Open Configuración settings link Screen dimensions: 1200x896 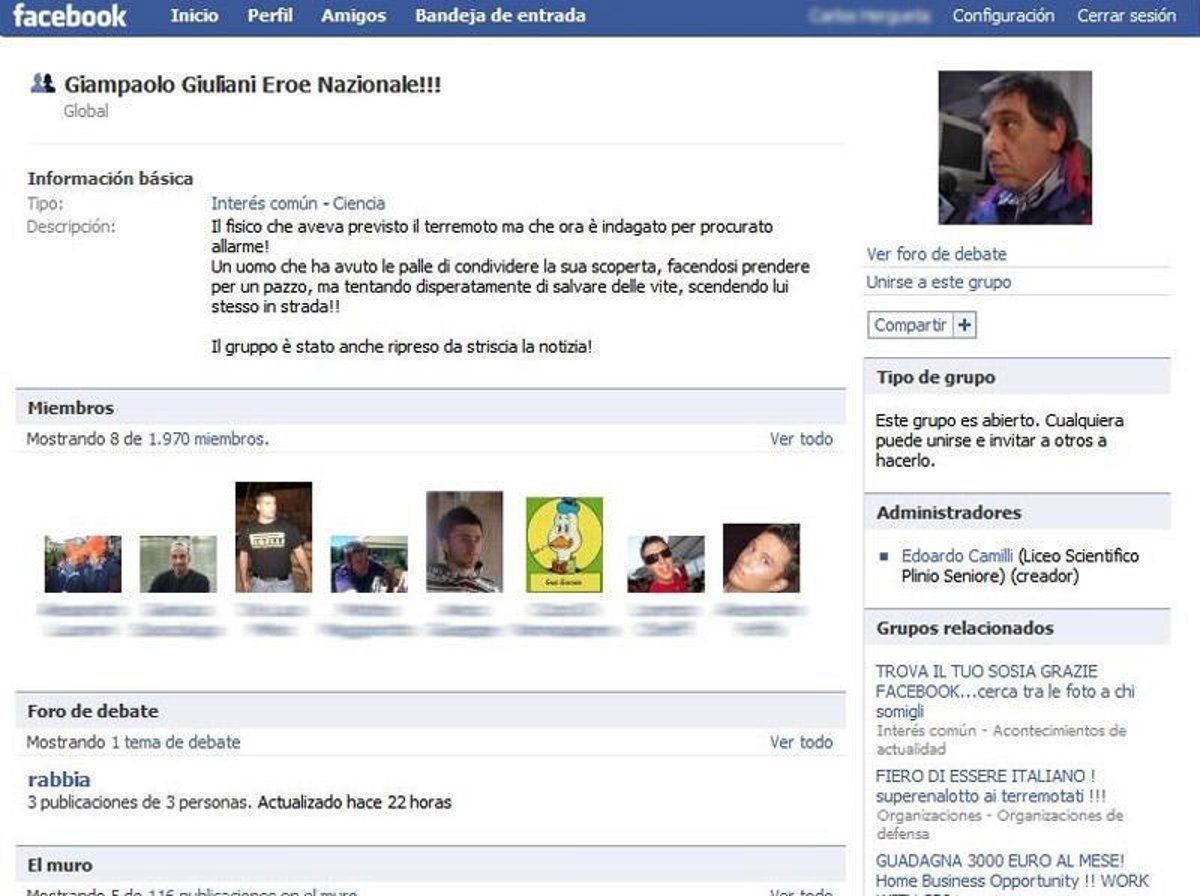(x=1003, y=16)
